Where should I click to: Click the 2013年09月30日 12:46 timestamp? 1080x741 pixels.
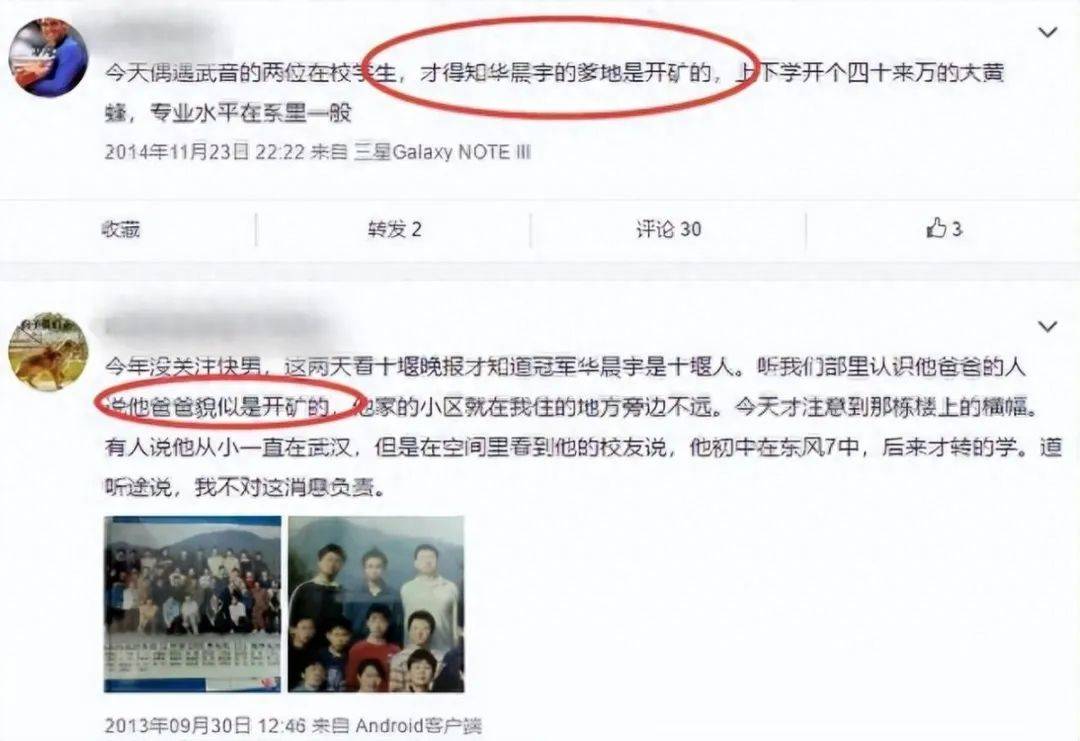[x=205, y=724]
